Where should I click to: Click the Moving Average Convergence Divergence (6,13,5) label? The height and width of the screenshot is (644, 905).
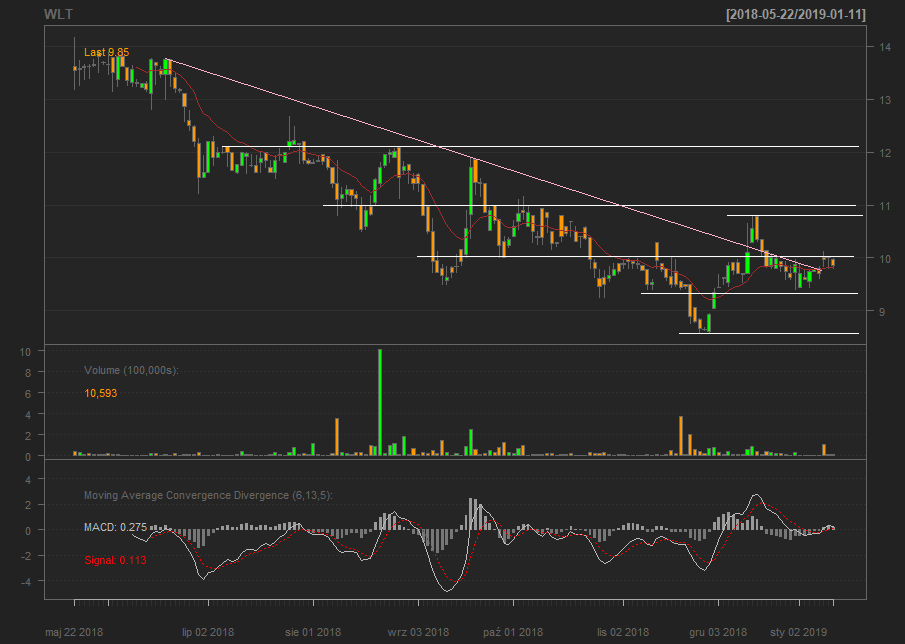[x=208, y=495]
